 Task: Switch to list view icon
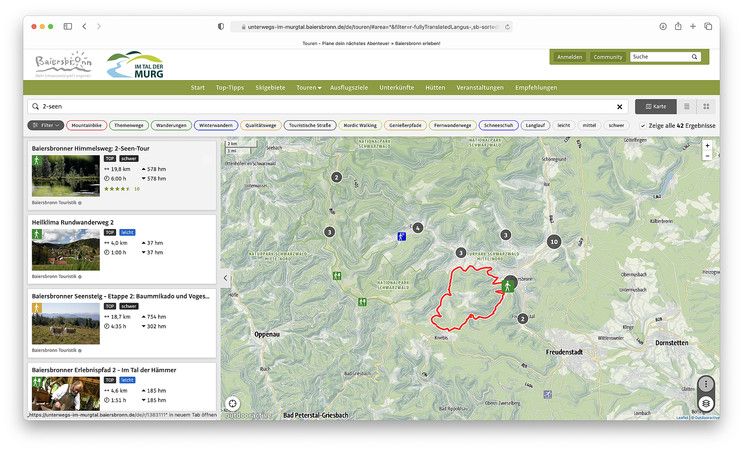point(687,107)
